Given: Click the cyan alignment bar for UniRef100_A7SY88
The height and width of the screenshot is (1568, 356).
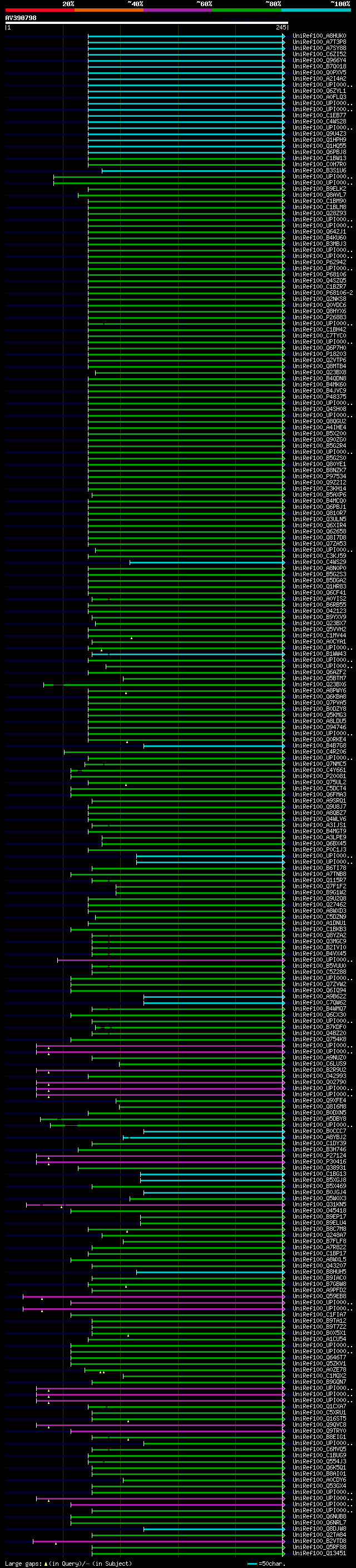Looking at the screenshot, I should [186, 48].
